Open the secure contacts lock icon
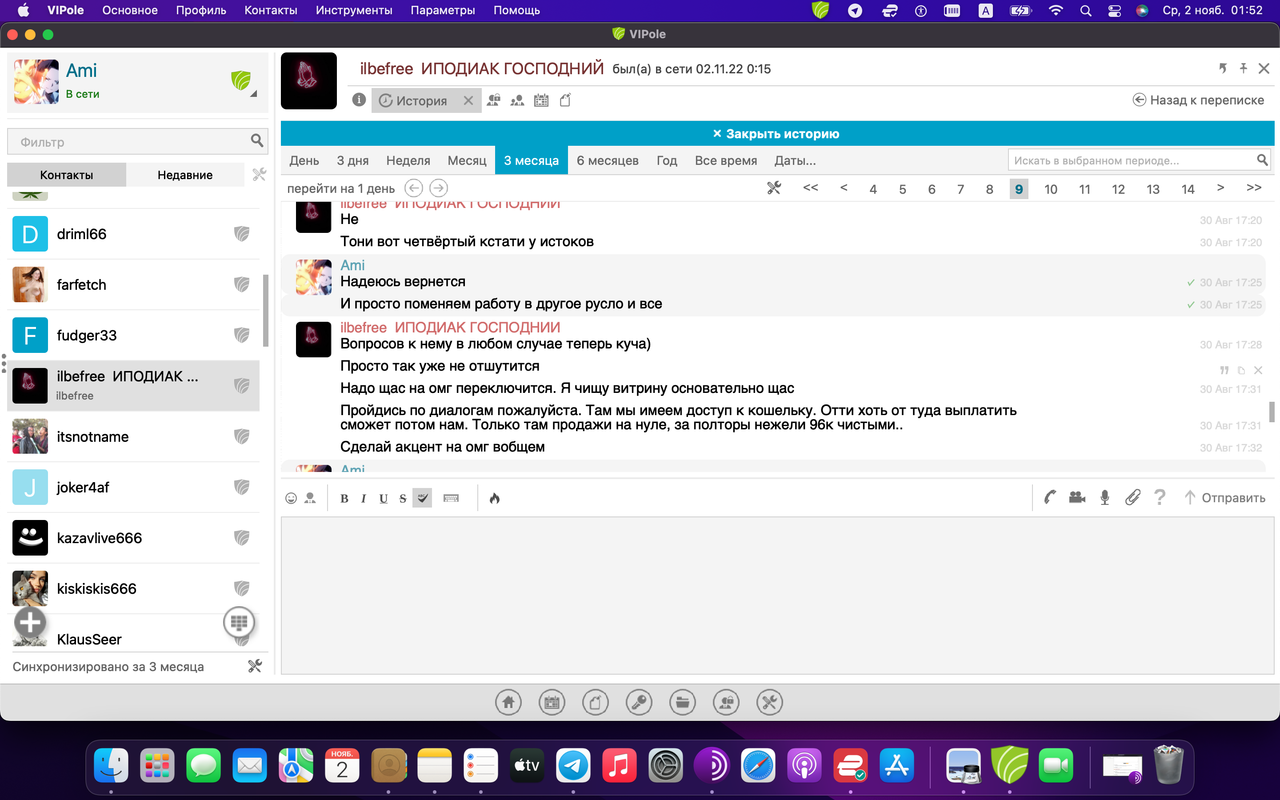 [x=726, y=702]
